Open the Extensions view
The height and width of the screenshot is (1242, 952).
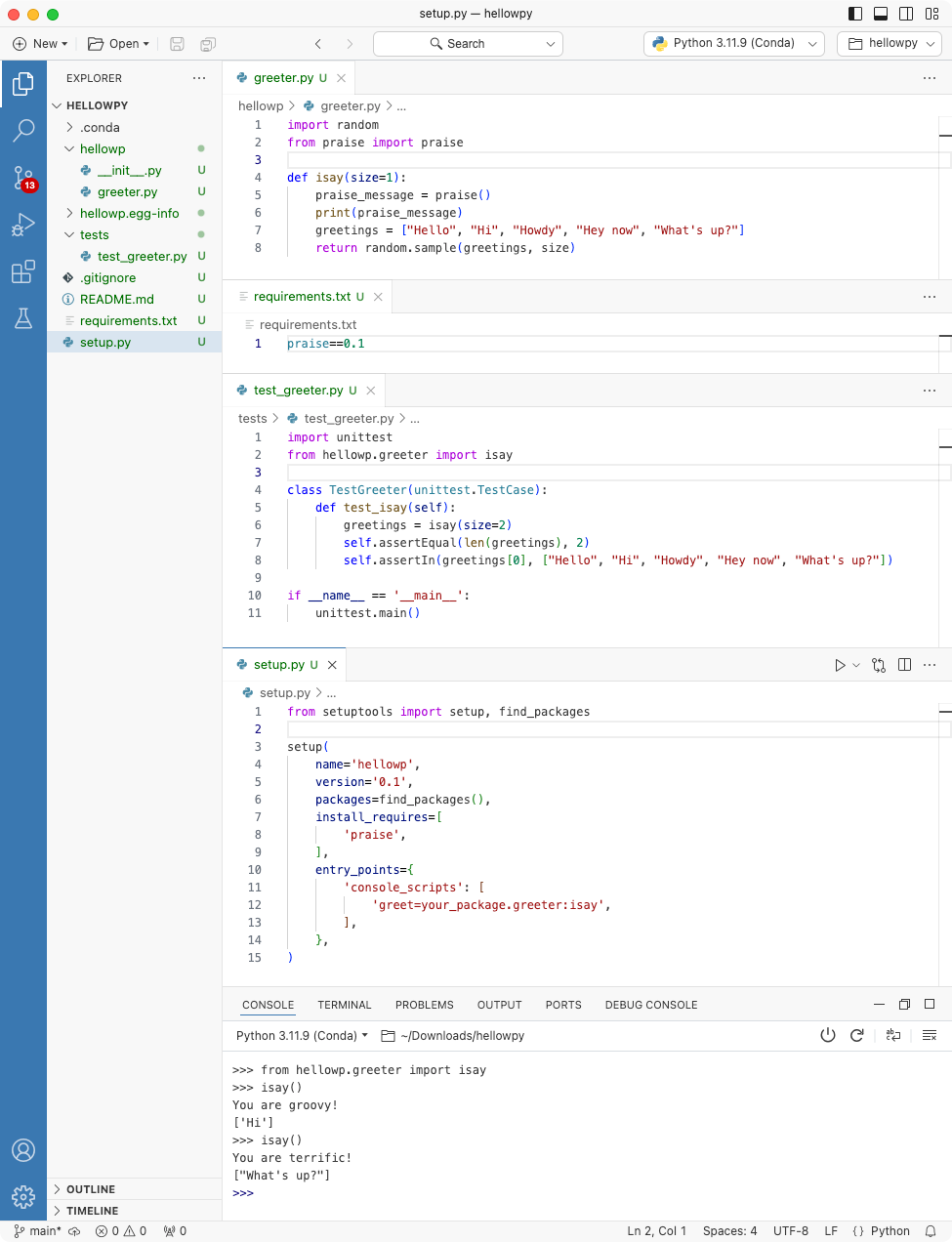(x=23, y=271)
